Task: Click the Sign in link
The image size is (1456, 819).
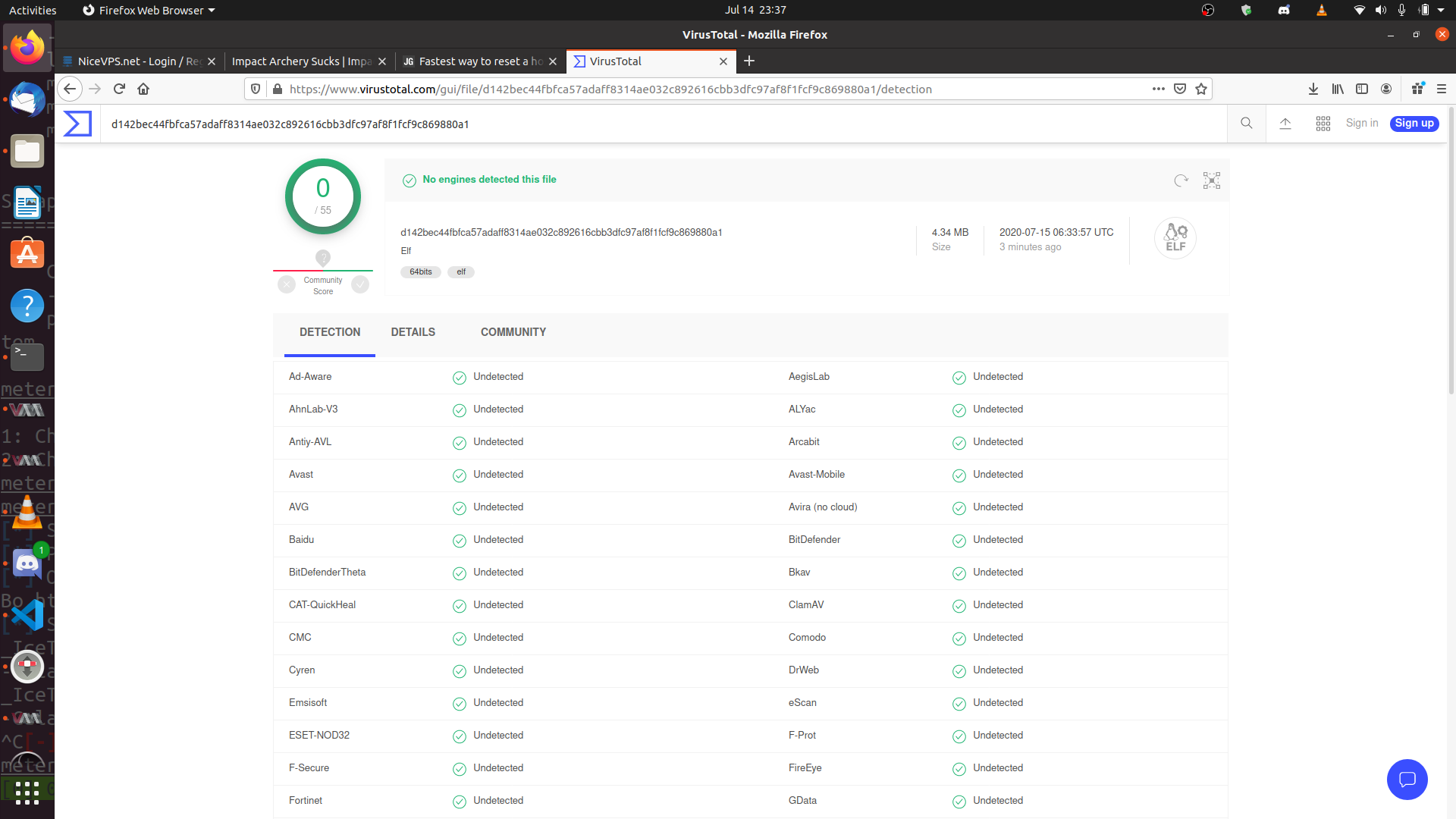Action: point(1361,124)
